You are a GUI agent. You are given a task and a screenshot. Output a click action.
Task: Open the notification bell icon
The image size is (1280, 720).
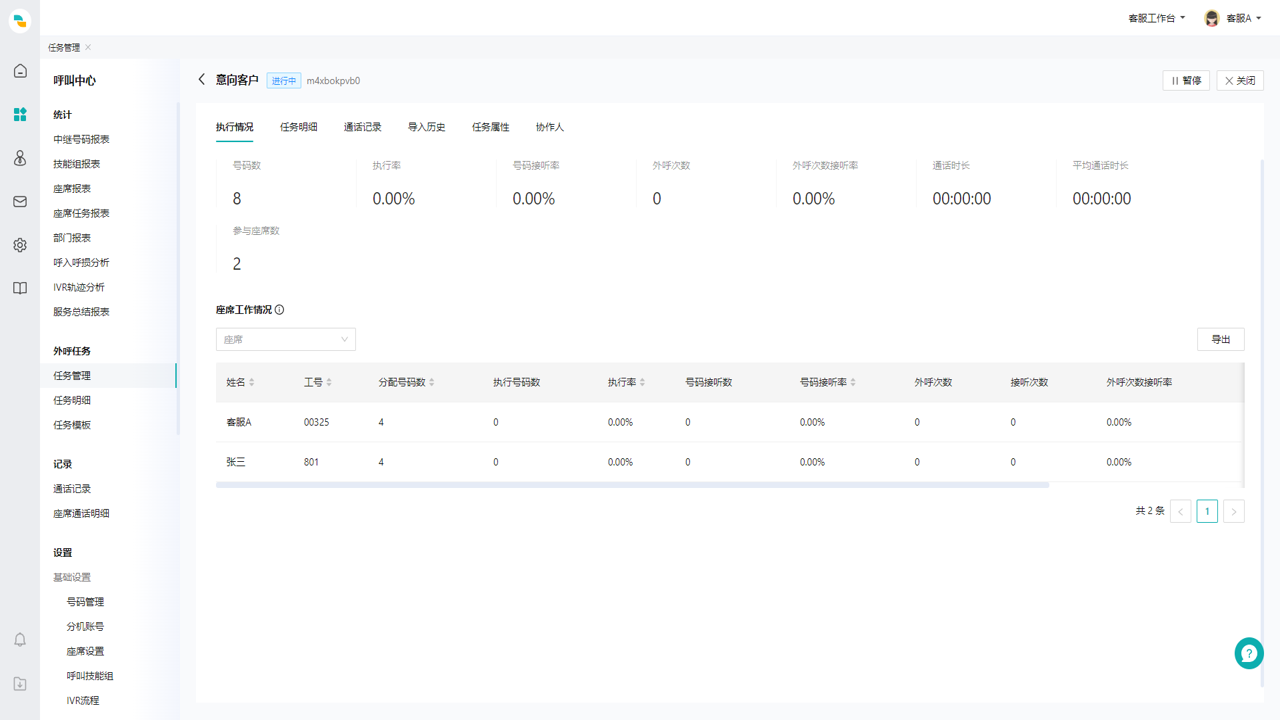point(20,640)
